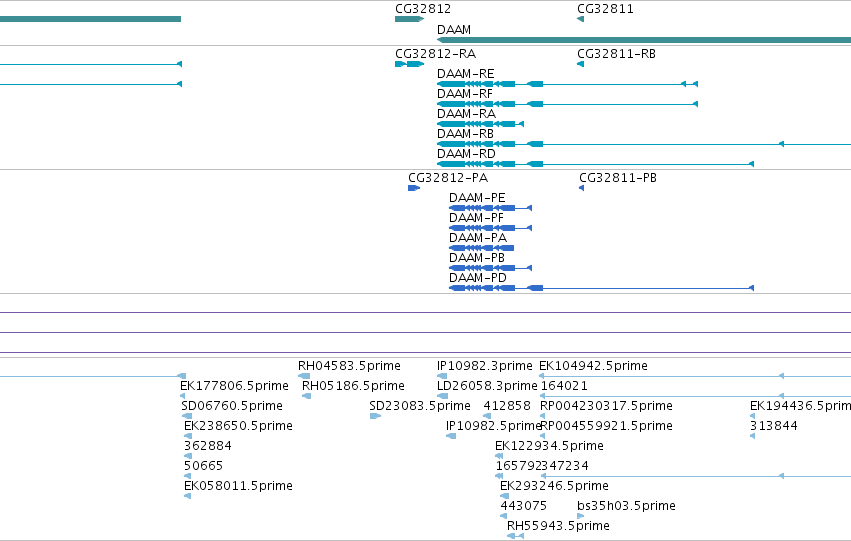The width and height of the screenshot is (851, 541).
Task: Click EST SD06760.5prime
Action: point(232,406)
